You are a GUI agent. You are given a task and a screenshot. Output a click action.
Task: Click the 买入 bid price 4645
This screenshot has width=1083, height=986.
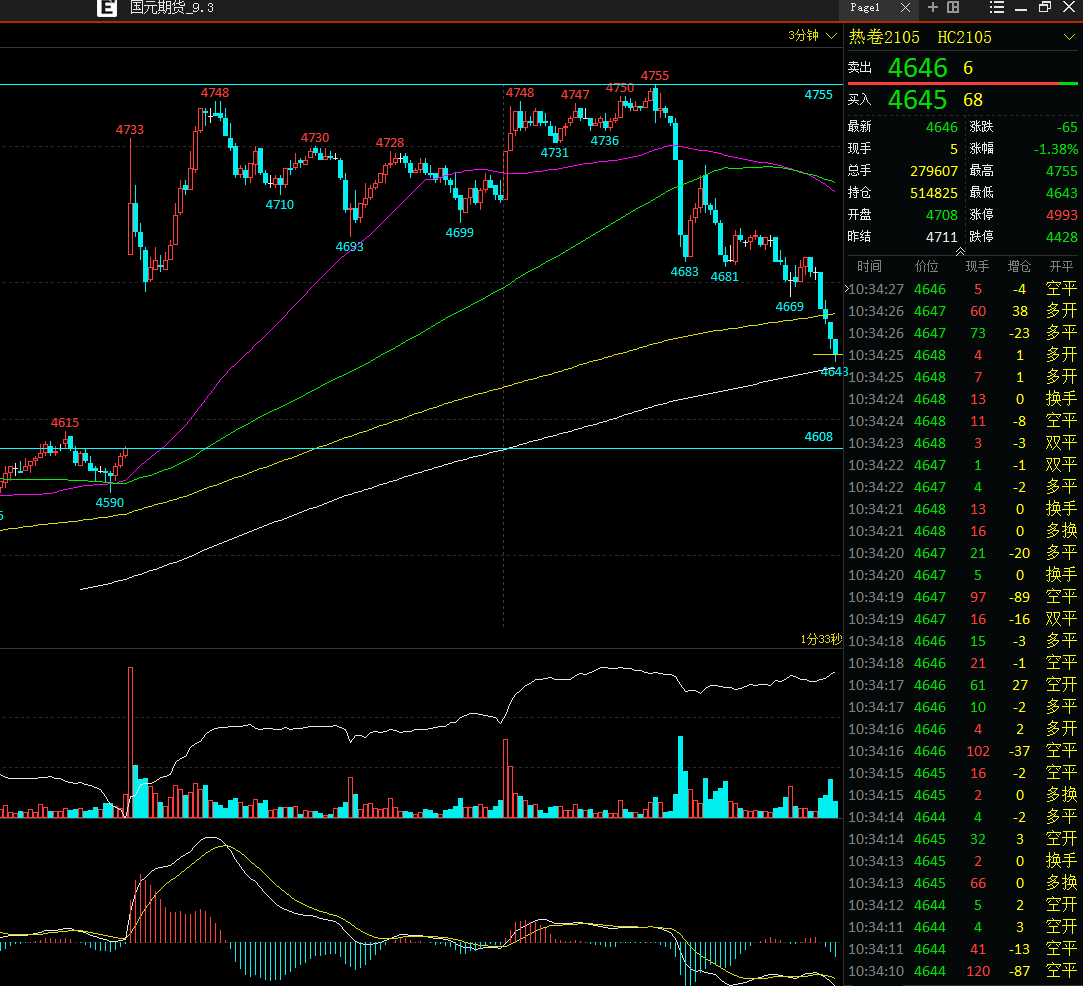click(x=917, y=100)
